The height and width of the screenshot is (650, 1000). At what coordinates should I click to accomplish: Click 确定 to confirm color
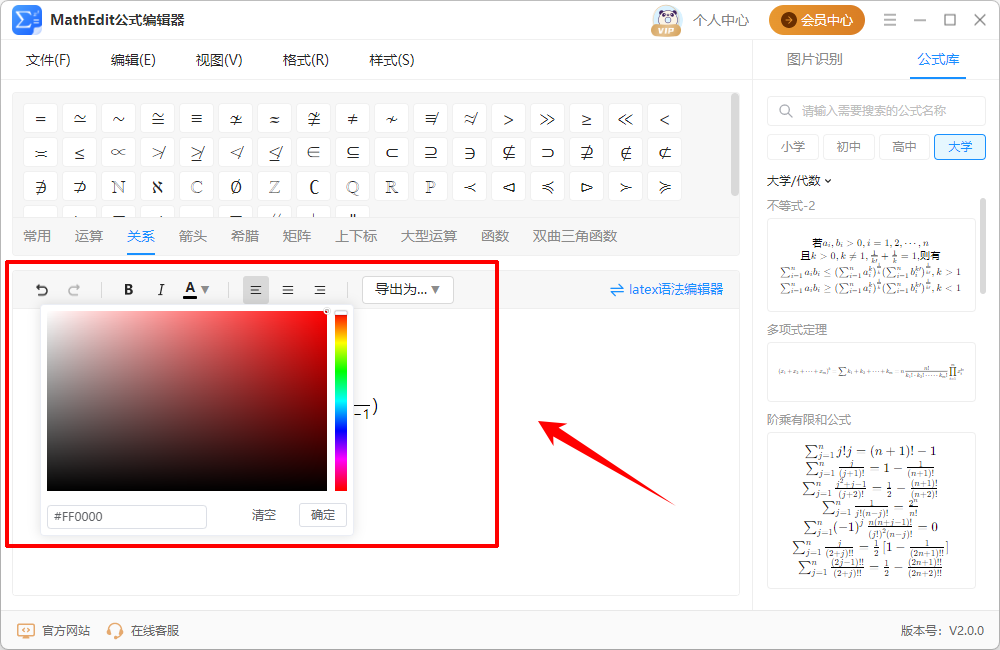click(x=323, y=515)
